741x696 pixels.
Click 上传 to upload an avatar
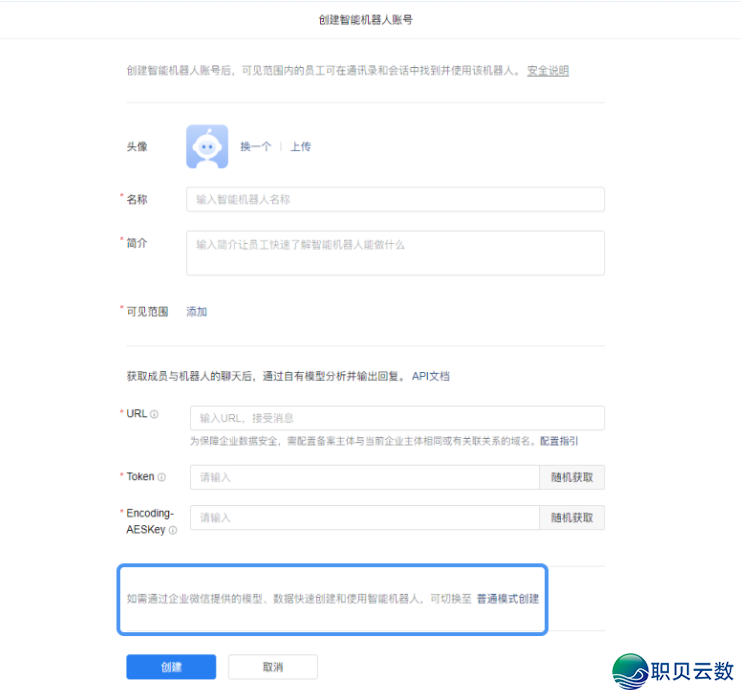click(301, 147)
